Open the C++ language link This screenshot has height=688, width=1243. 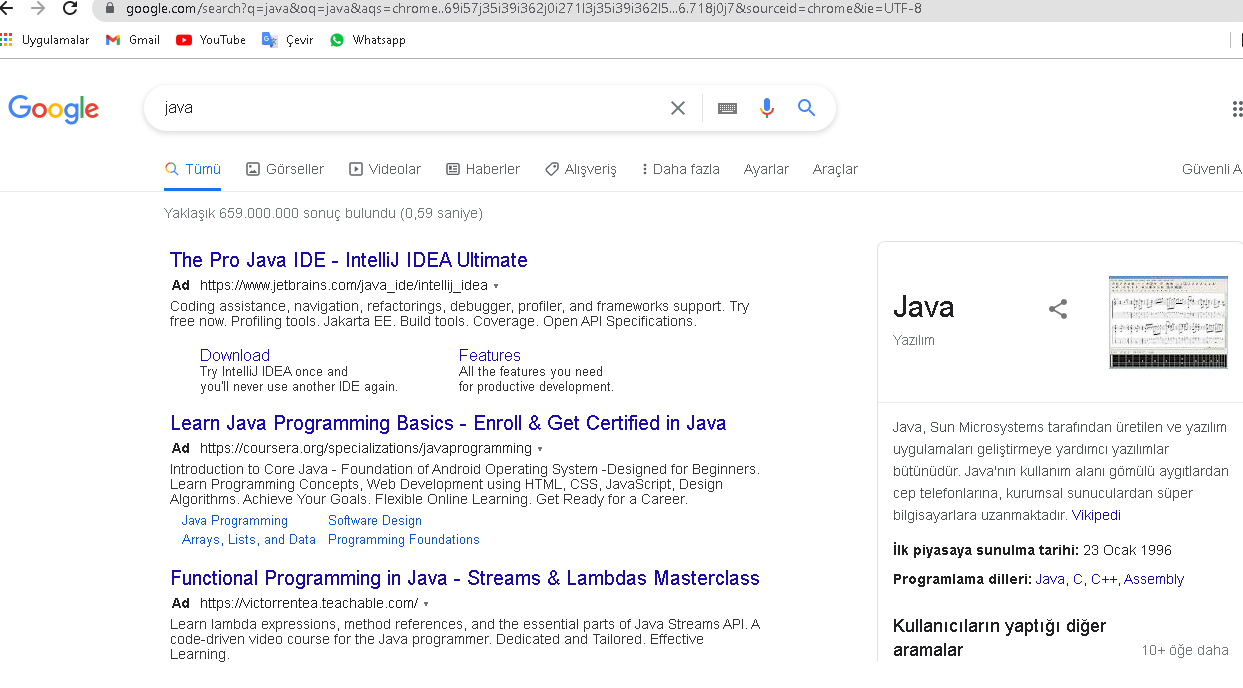1104,579
